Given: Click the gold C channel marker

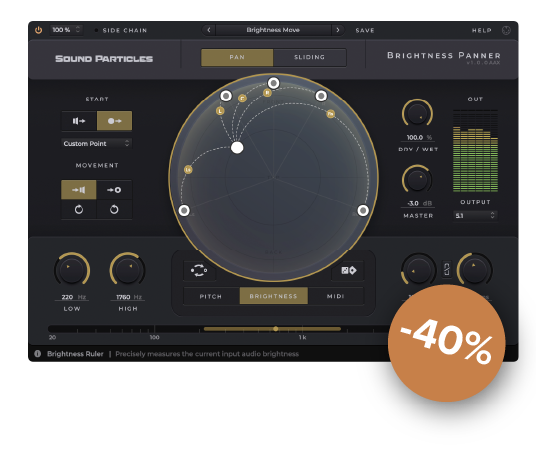Looking at the screenshot, I should 242,98.
